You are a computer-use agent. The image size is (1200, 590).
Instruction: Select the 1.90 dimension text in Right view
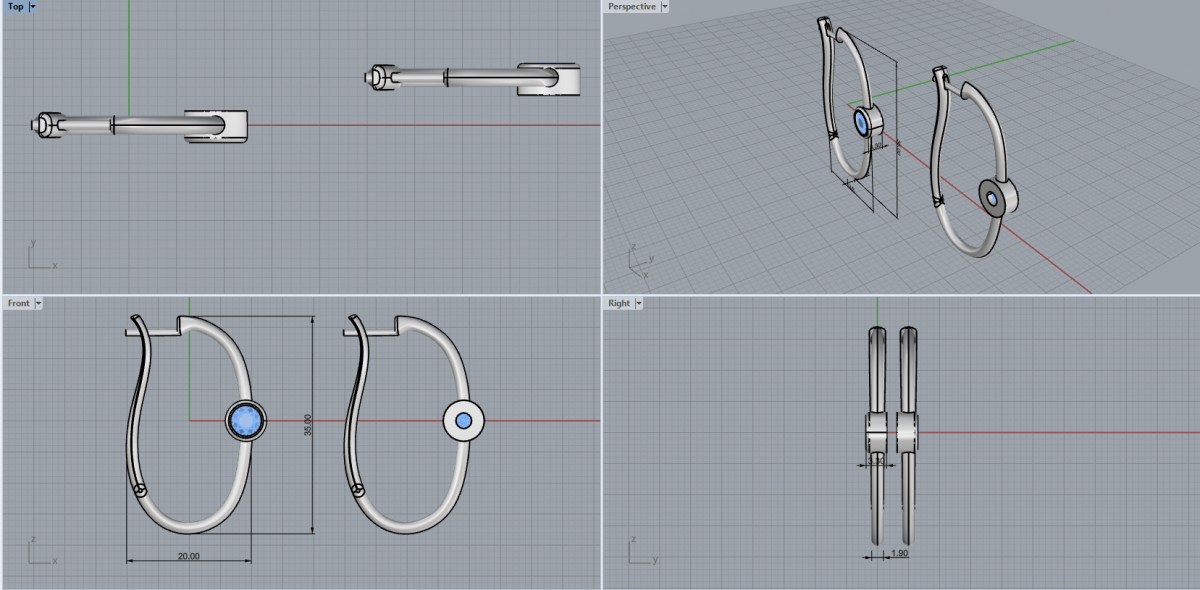(x=898, y=552)
